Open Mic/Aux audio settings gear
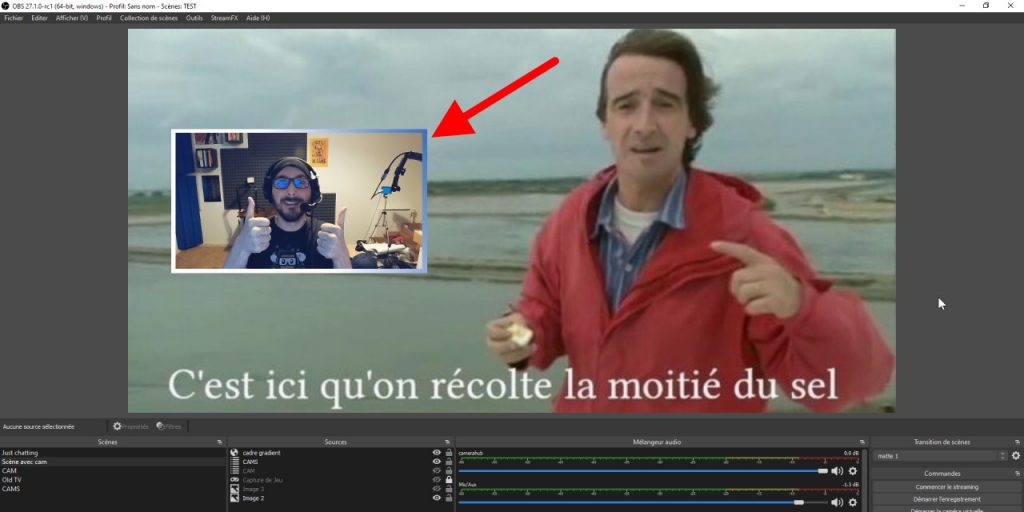Image resolution: width=1024 pixels, height=512 pixels. (x=852, y=502)
